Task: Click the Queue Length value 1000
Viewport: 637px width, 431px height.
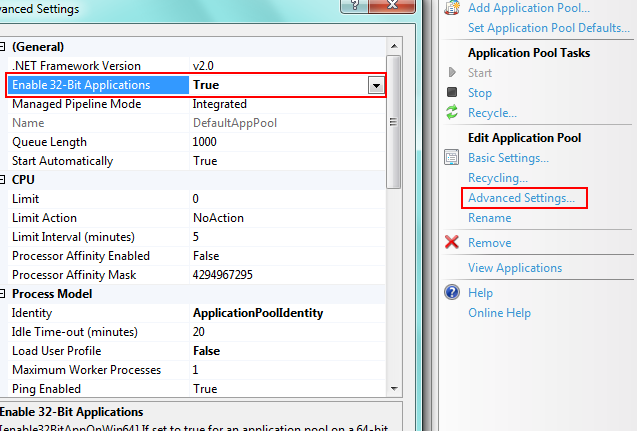Action: tap(204, 142)
